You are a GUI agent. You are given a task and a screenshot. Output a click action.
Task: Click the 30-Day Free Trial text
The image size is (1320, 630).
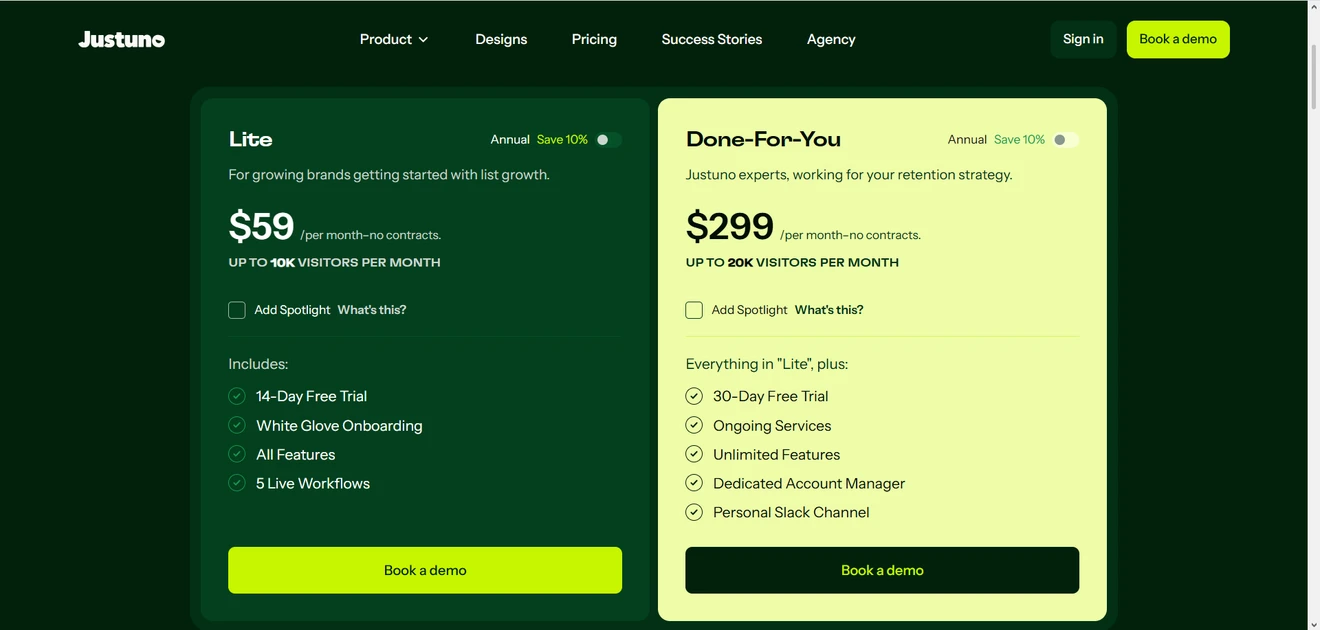pyautogui.click(x=770, y=396)
